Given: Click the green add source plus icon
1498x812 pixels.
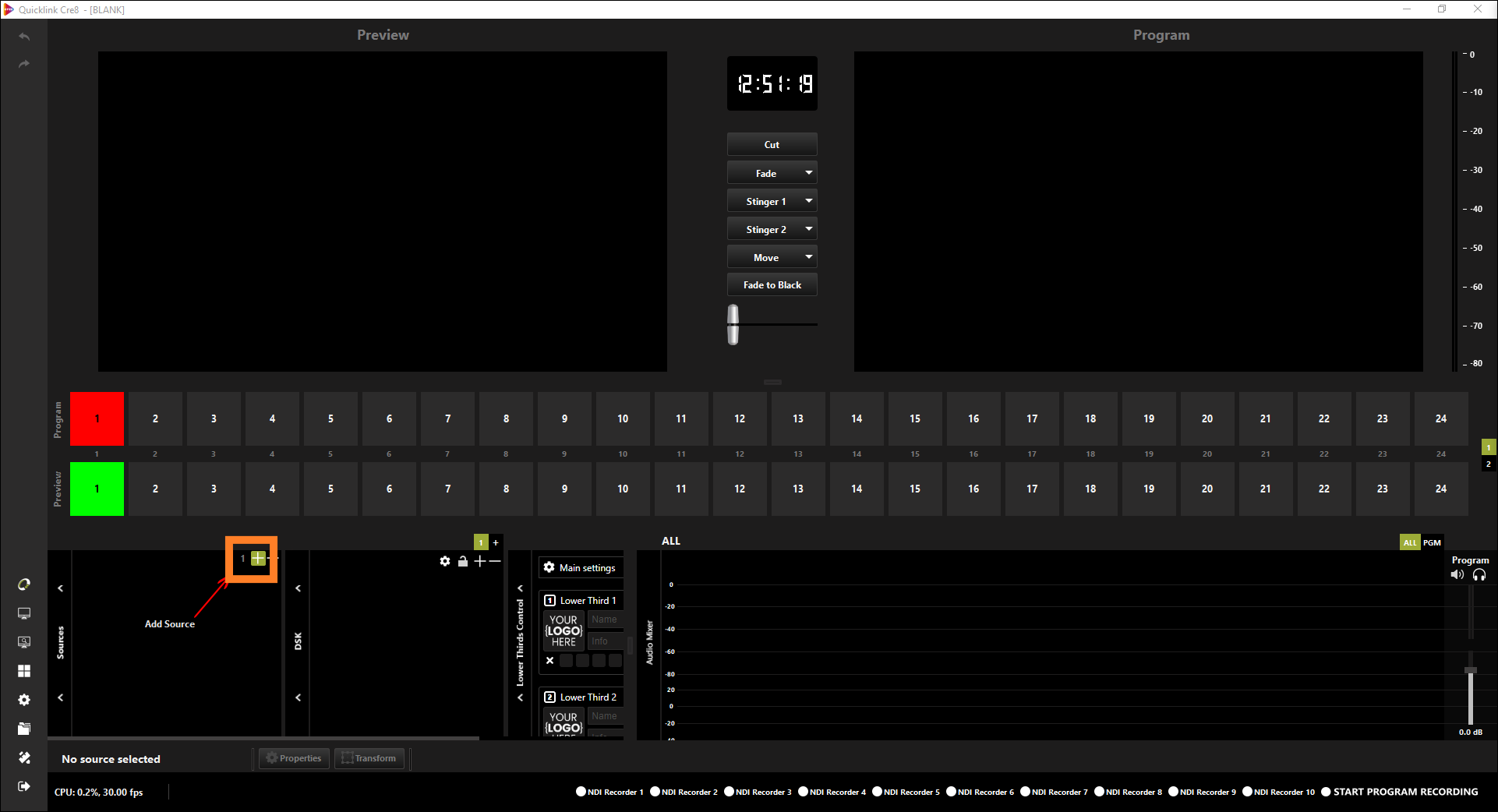Looking at the screenshot, I should 258,558.
